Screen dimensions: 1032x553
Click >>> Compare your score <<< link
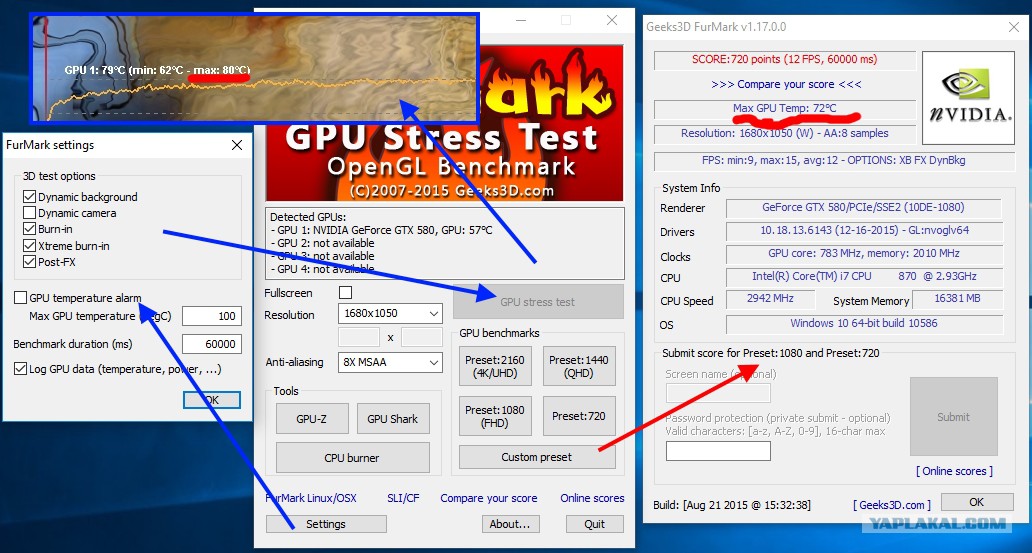click(786, 84)
